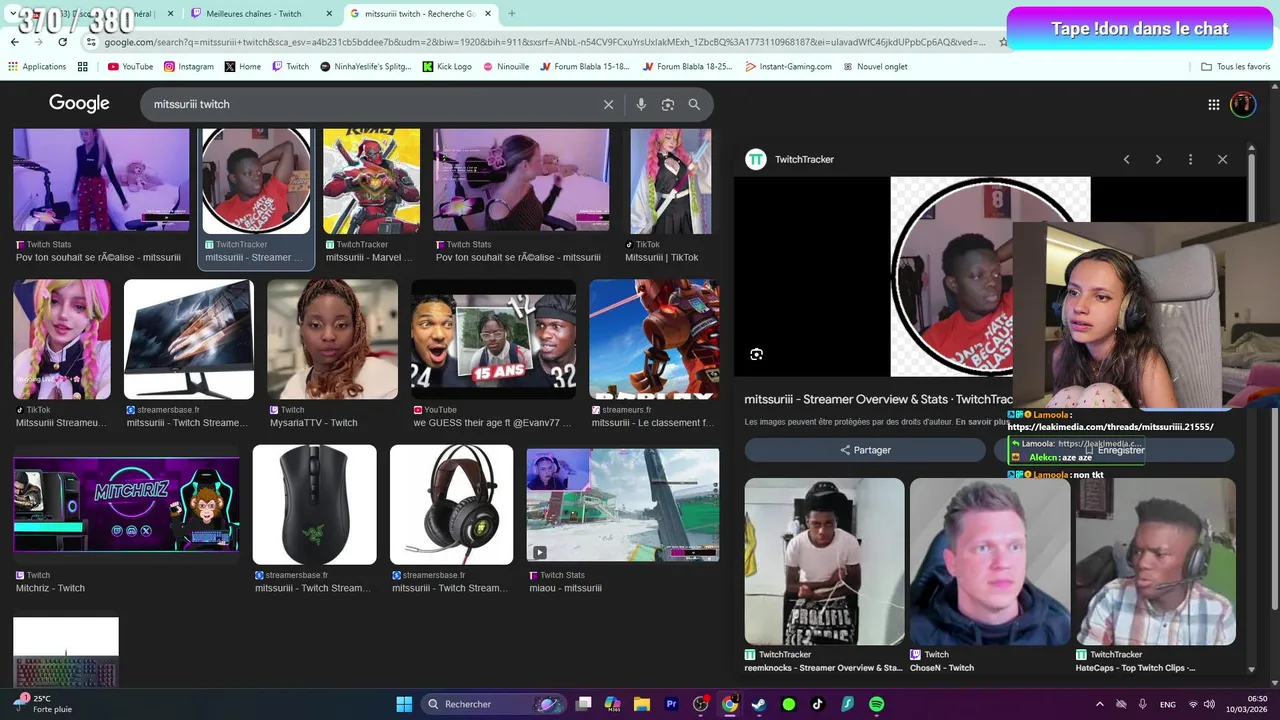Open Google Lens image search icon
The image size is (1280, 720).
click(x=668, y=104)
